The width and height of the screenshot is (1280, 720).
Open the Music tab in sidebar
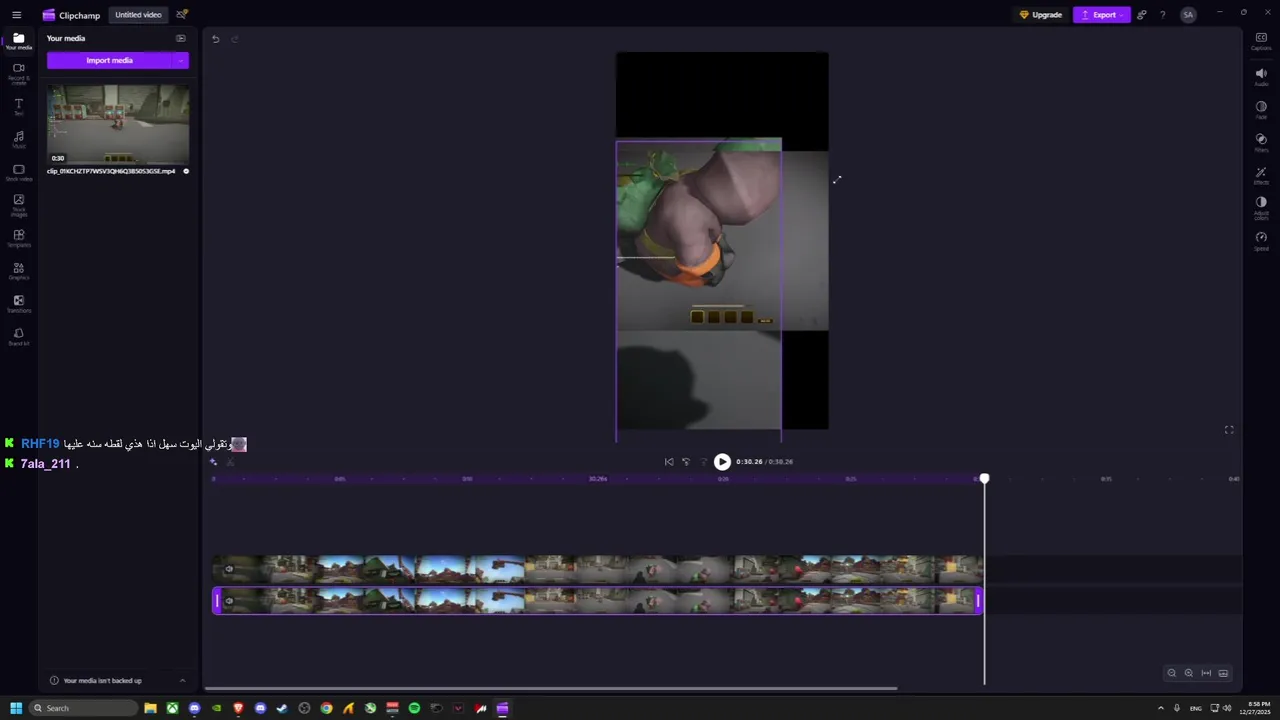pos(18,139)
